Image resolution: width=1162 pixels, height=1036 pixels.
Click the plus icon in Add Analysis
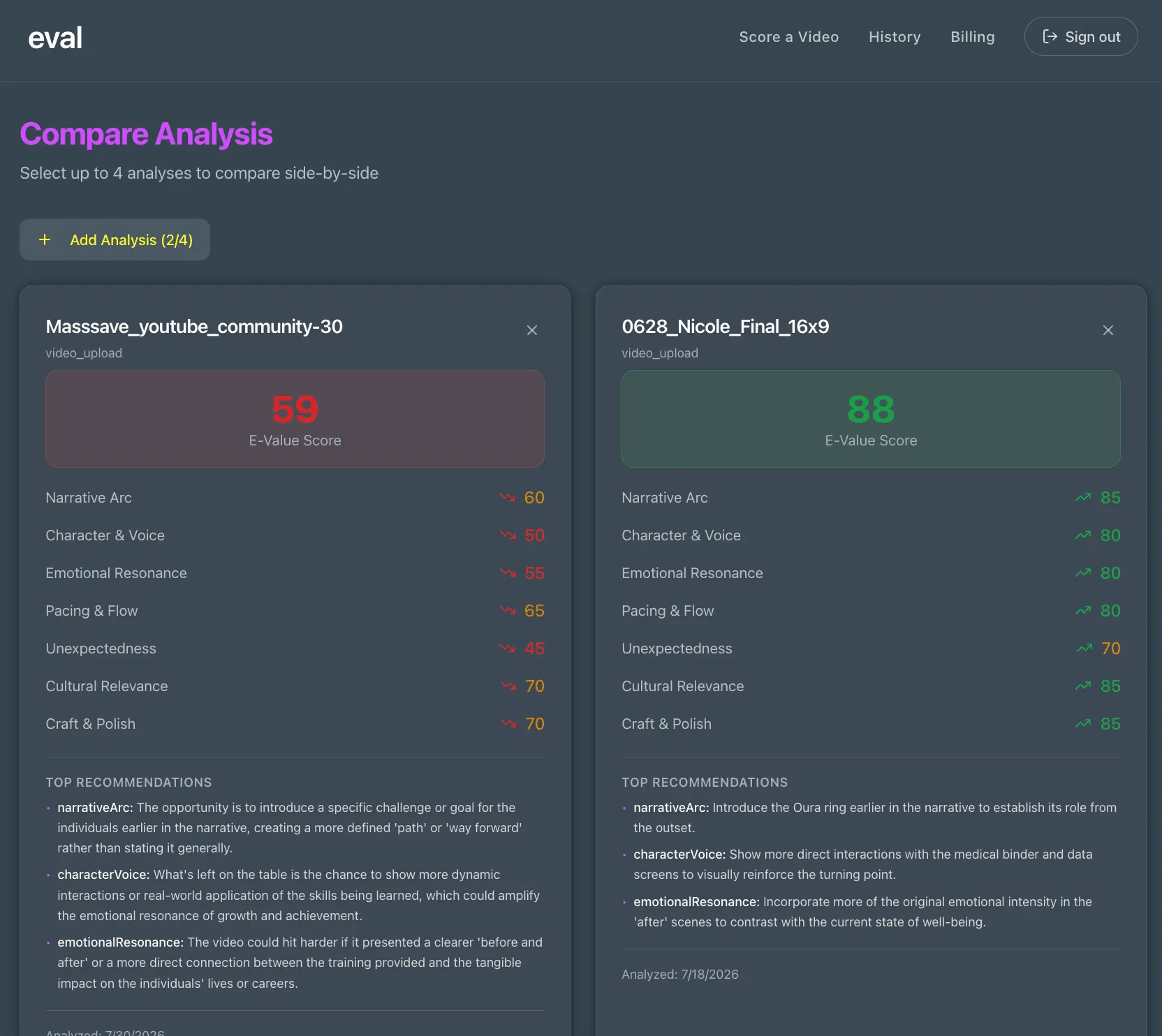coord(45,239)
